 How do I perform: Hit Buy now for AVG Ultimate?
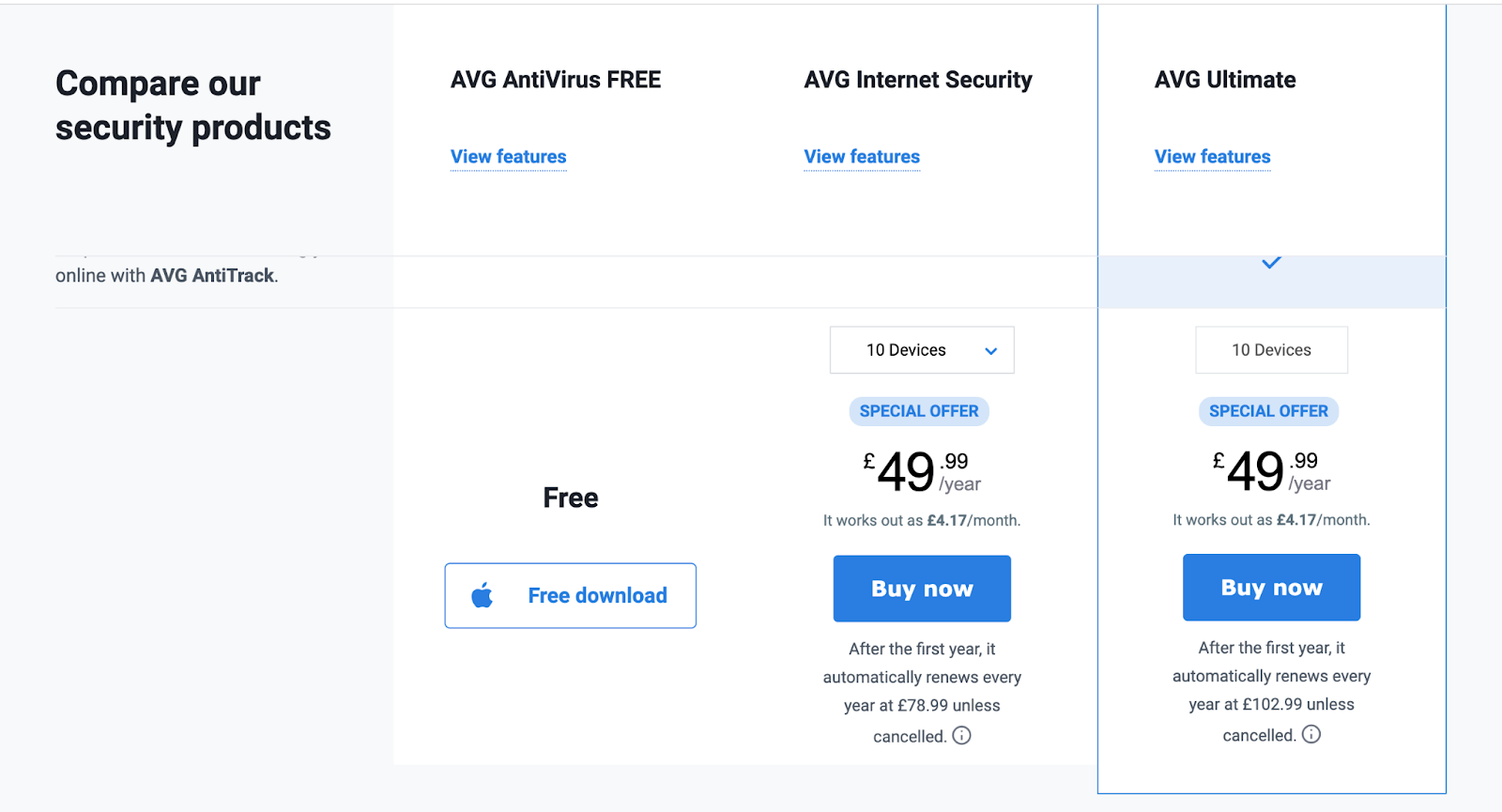click(x=1271, y=588)
